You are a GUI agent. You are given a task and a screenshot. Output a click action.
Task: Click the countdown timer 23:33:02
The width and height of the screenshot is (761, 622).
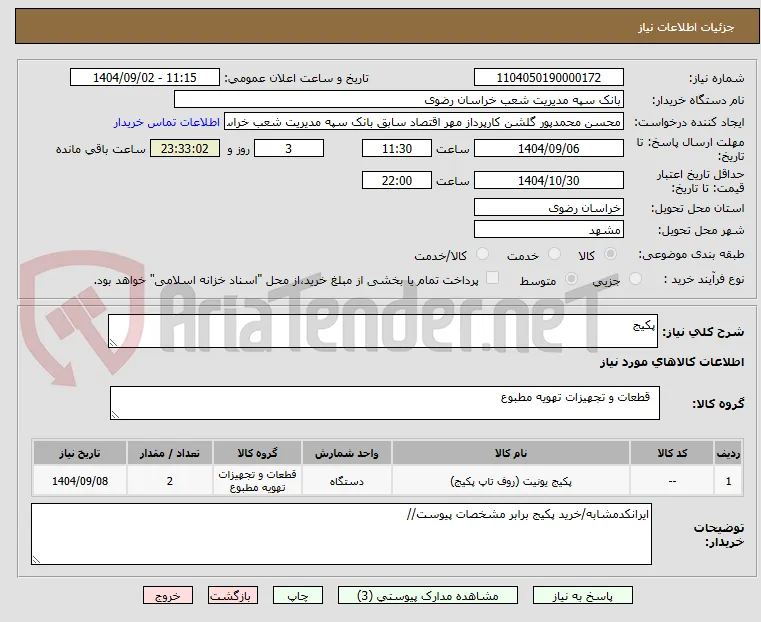click(x=185, y=148)
